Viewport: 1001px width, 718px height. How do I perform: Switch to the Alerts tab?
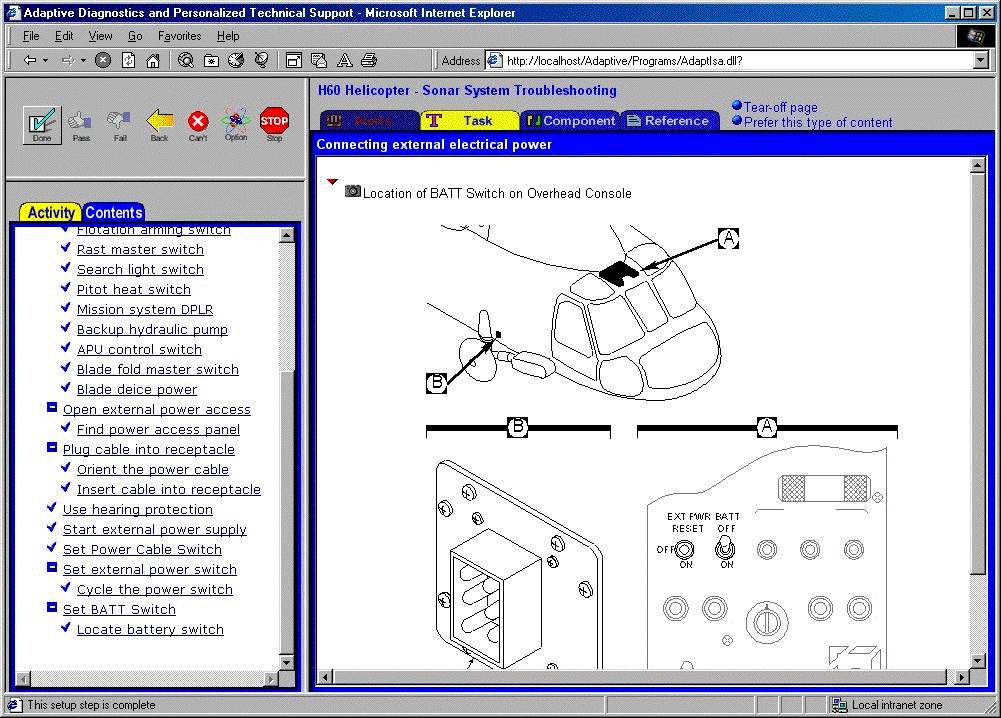369,120
